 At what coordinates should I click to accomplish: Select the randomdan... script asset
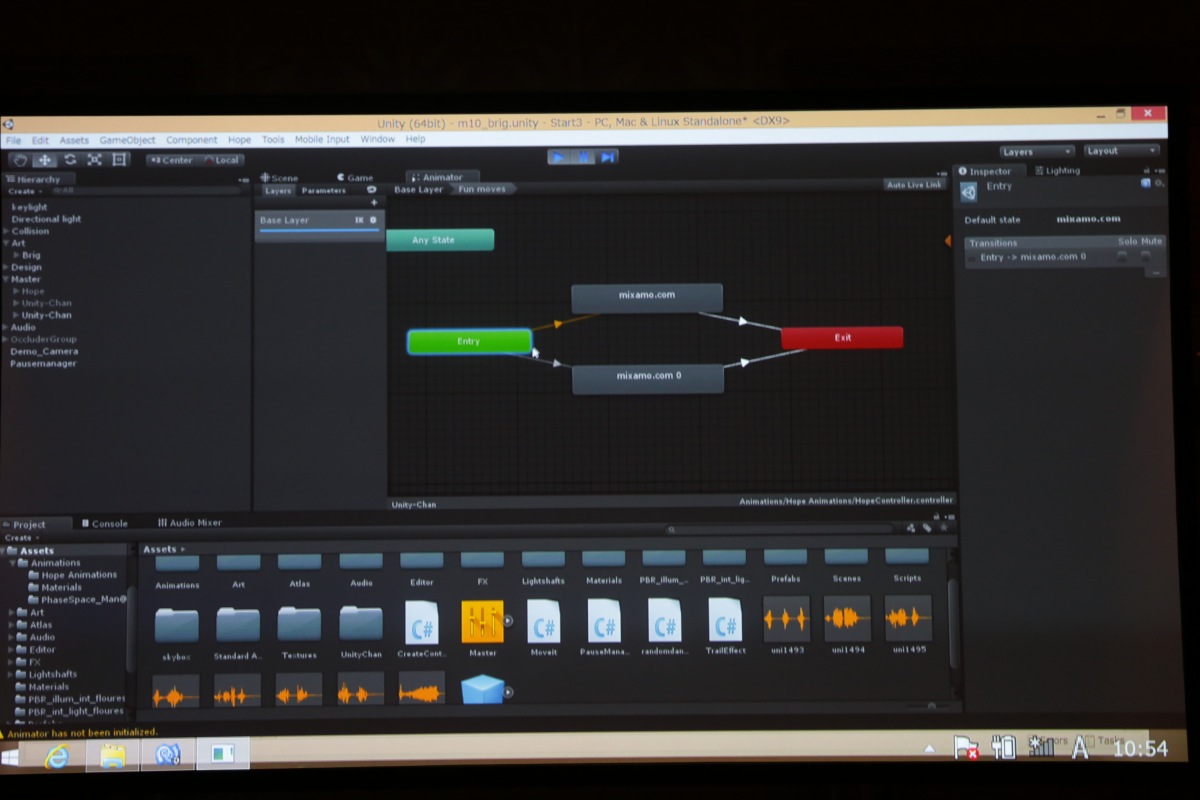click(665, 628)
